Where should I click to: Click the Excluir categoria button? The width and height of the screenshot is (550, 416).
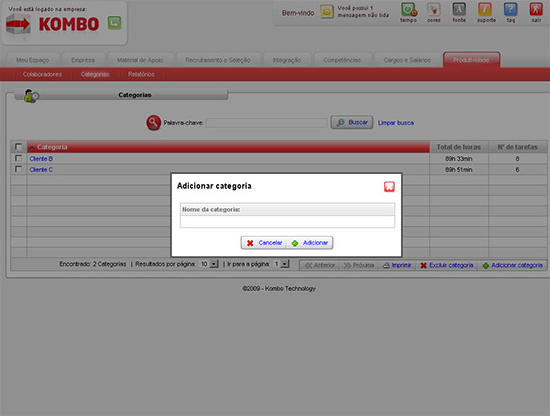coord(447,265)
